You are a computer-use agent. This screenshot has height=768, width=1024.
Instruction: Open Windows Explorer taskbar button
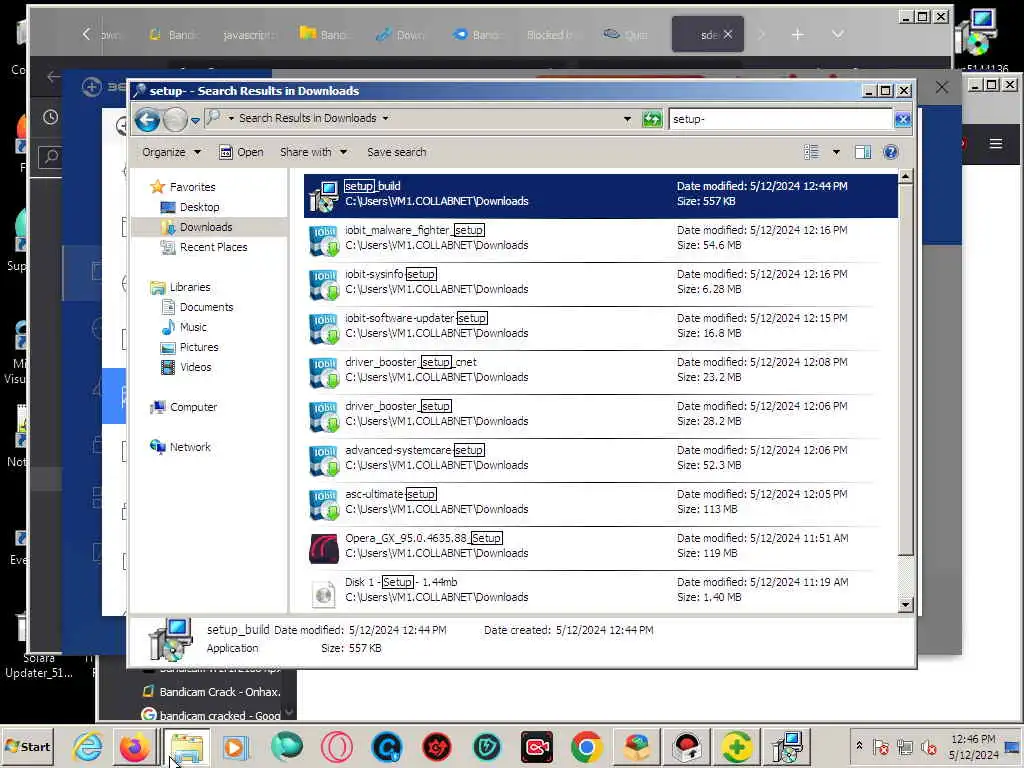187,746
